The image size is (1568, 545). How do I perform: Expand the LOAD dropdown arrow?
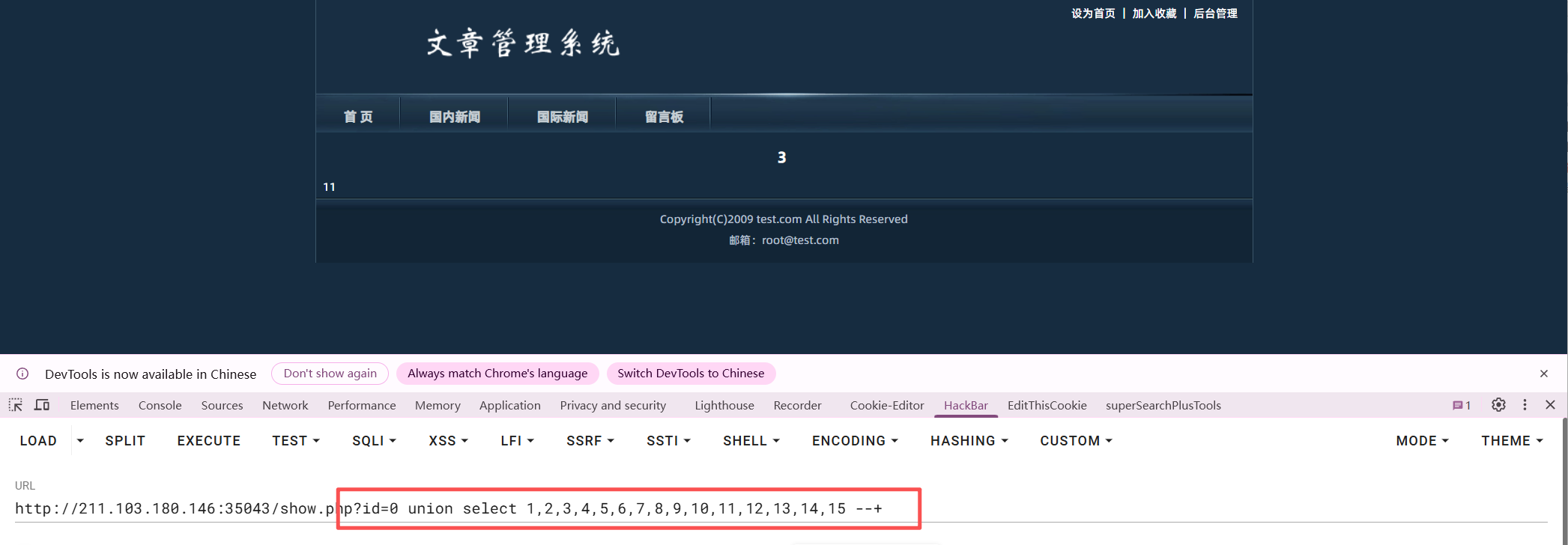(x=80, y=441)
